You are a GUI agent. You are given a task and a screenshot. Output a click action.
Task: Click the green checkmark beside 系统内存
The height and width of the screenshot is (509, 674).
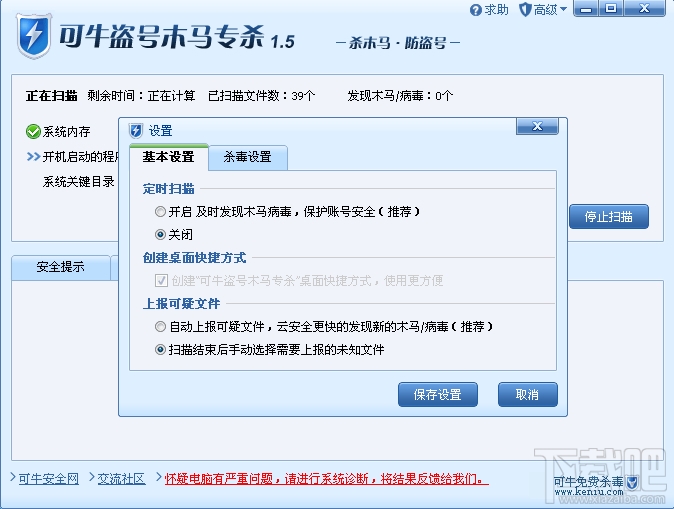pyautogui.click(x=33, y=132)
